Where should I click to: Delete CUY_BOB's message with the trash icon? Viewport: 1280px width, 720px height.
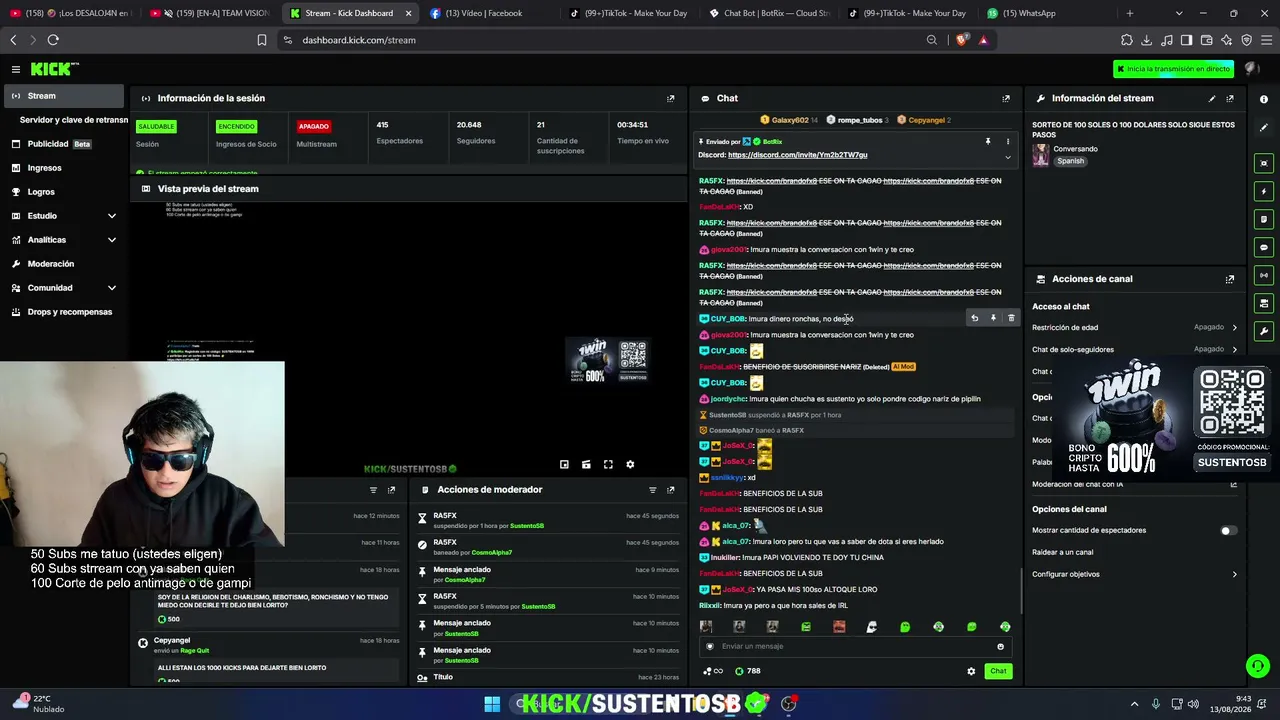1011,318
